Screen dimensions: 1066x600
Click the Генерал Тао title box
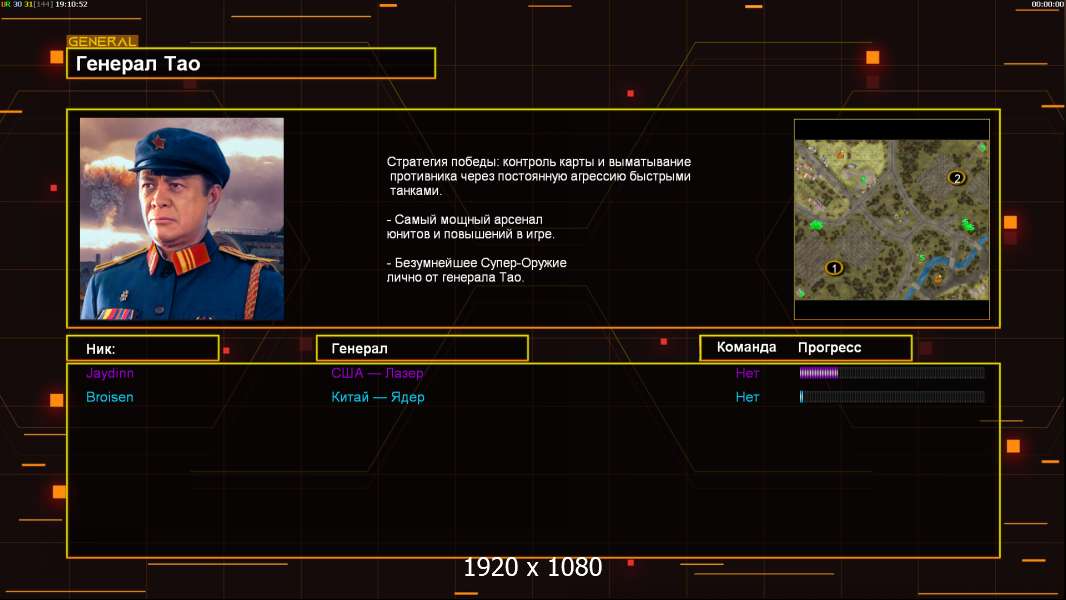tap(251, 63)
